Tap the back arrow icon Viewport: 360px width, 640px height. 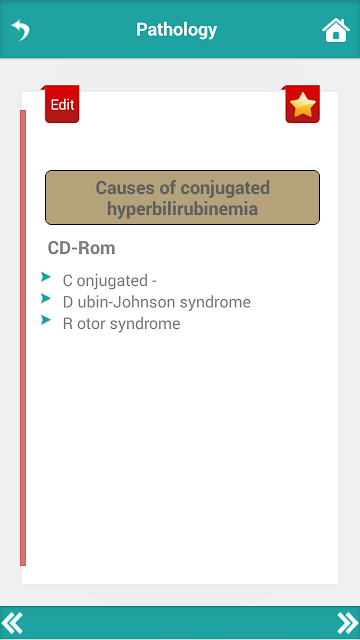click(x=20, y=30)
